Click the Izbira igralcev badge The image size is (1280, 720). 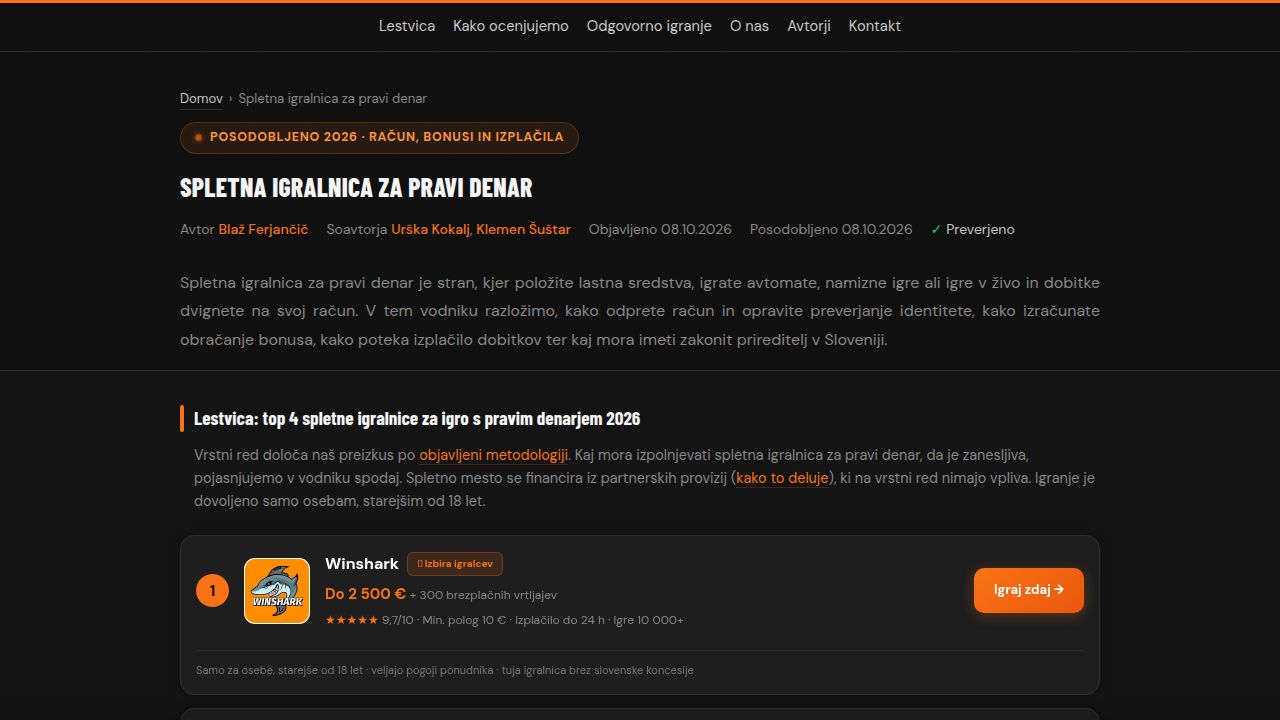pos(455,564)
